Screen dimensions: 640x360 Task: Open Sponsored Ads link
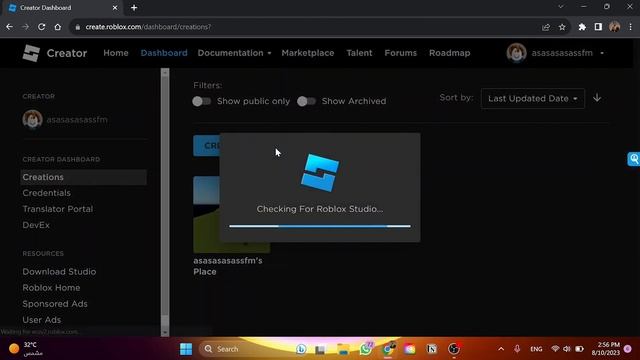coord(55,304)
